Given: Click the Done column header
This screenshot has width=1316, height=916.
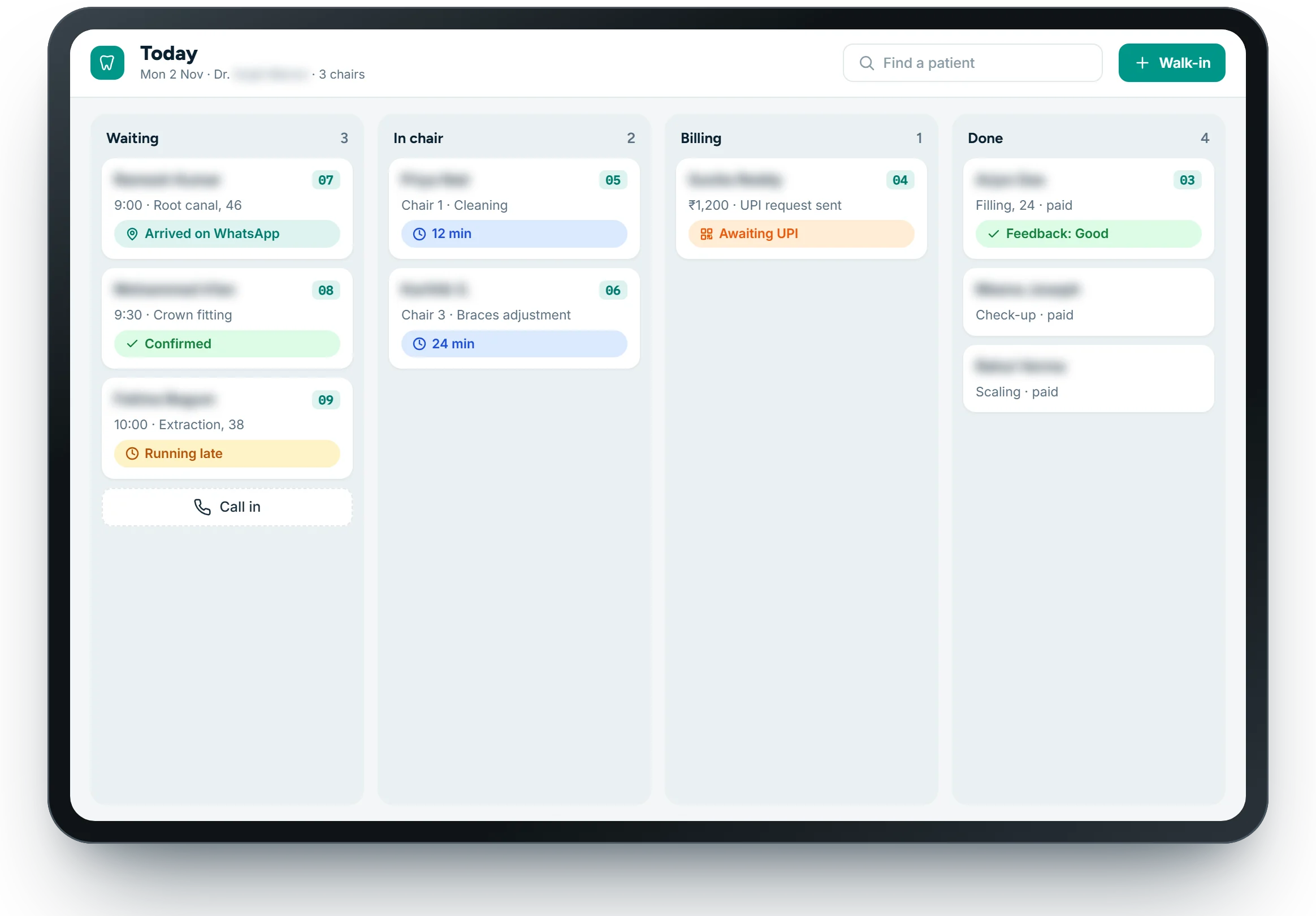Looking at the screenshot, I should (x=985, y=138).
